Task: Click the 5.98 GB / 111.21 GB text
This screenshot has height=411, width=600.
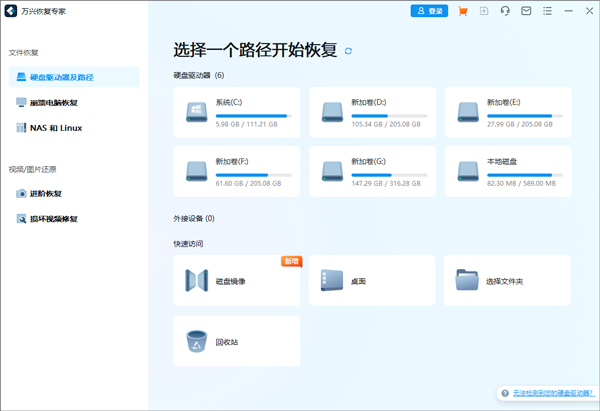Action: tap(246, 124)
